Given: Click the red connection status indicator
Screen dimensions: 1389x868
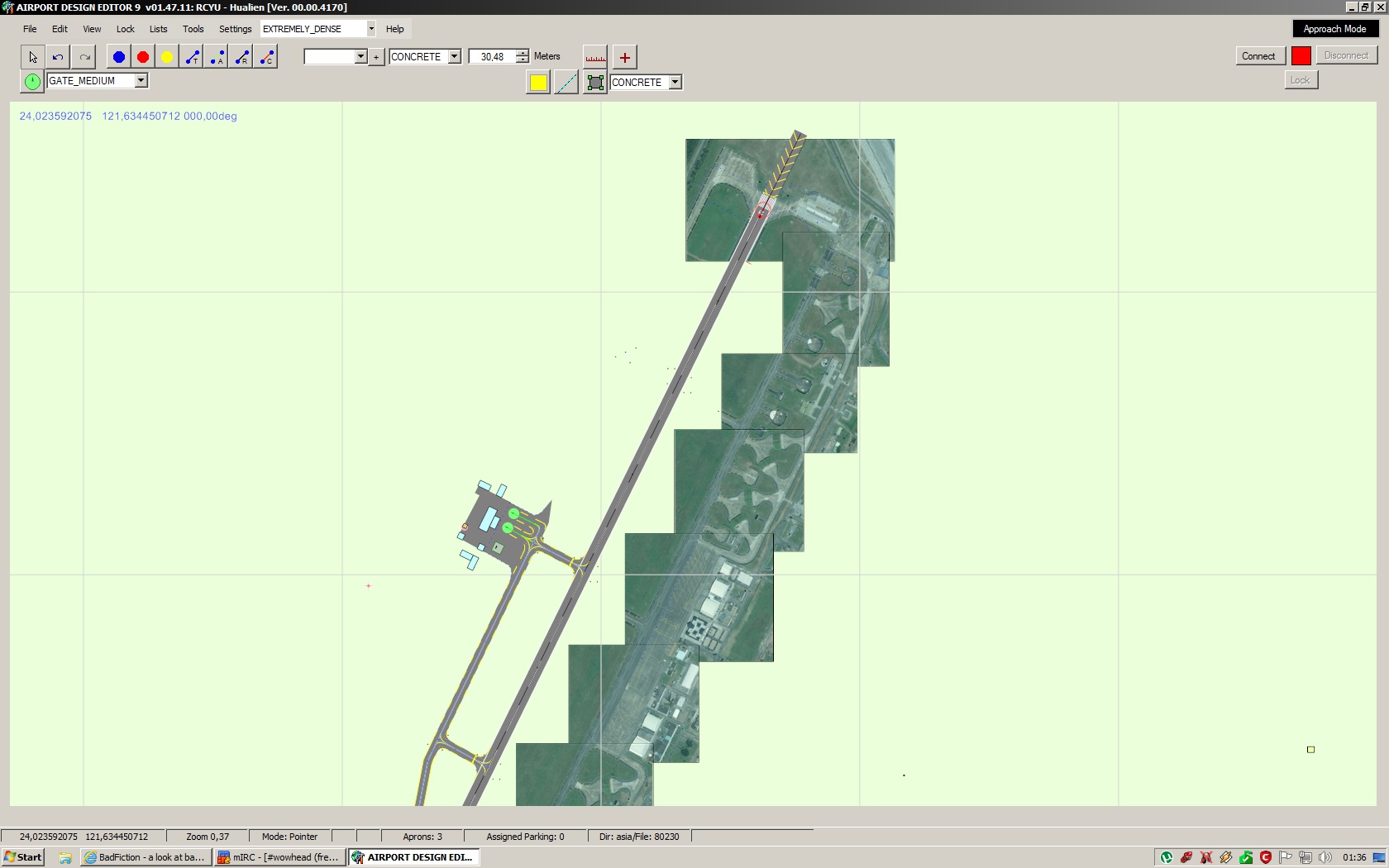Looking at the screenshot, I should [1301, 55].
